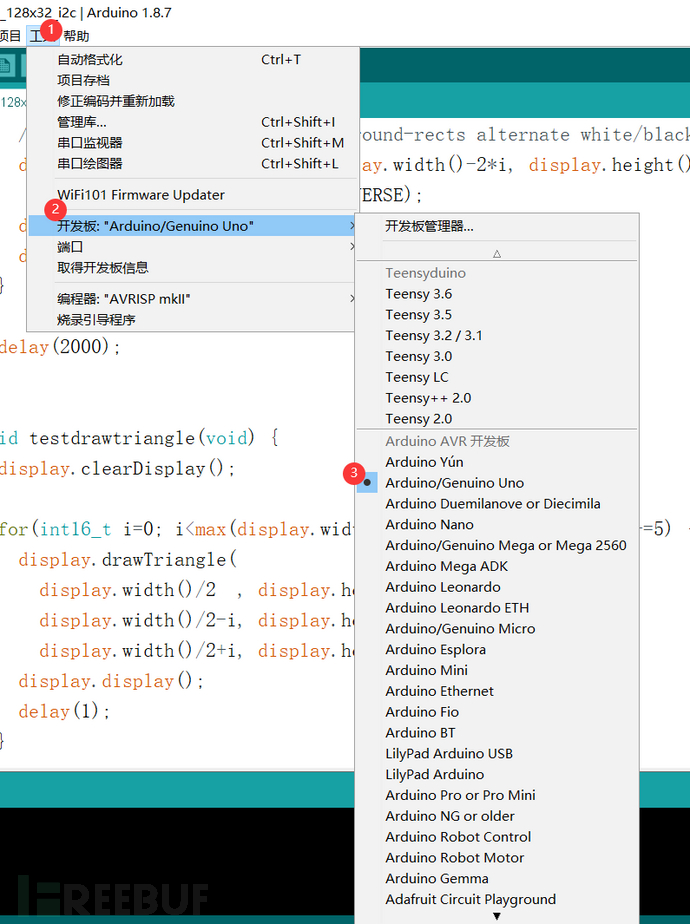
Task: Select Teensy 3.6 board
Action: (418, 294)
